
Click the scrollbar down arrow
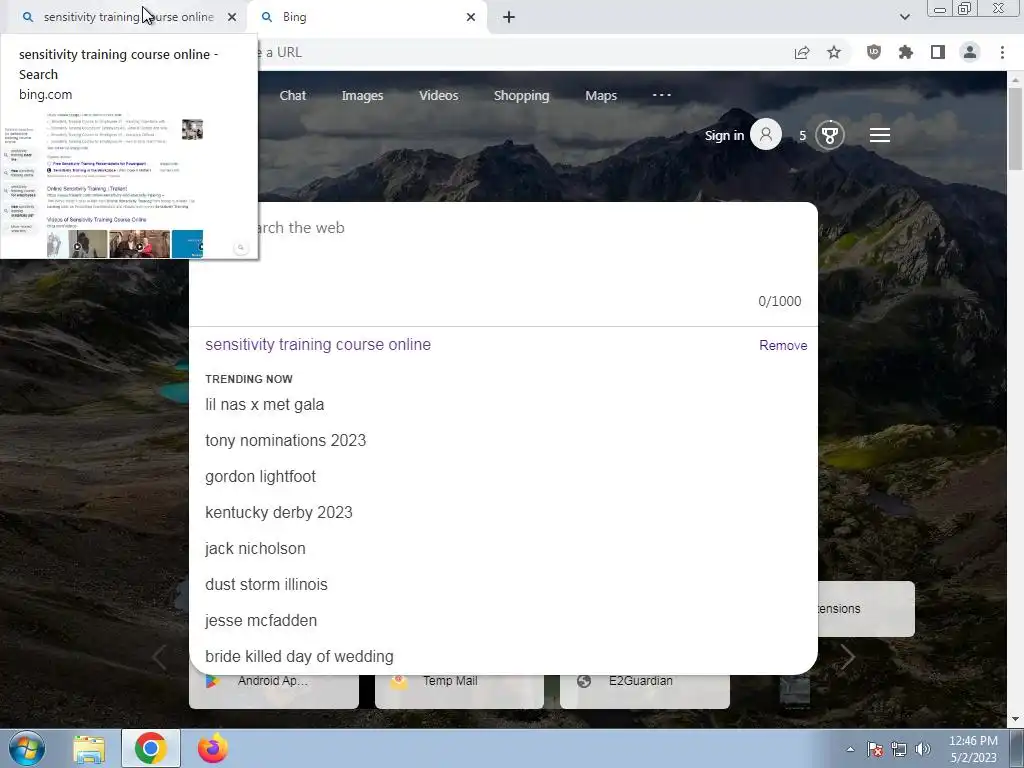pos(1015,720)
